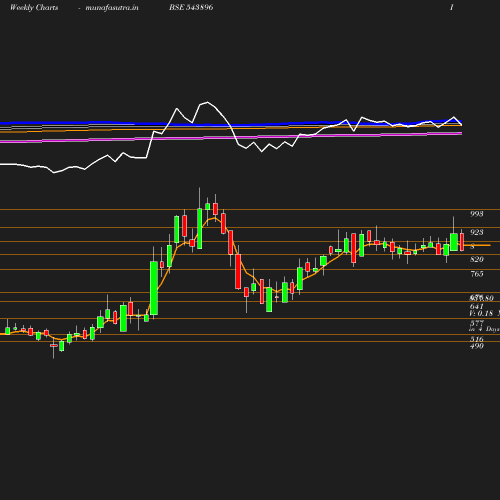Screen dimensions: 500x500
Task: Click the 923 price level label
Action: click(477, 232)
